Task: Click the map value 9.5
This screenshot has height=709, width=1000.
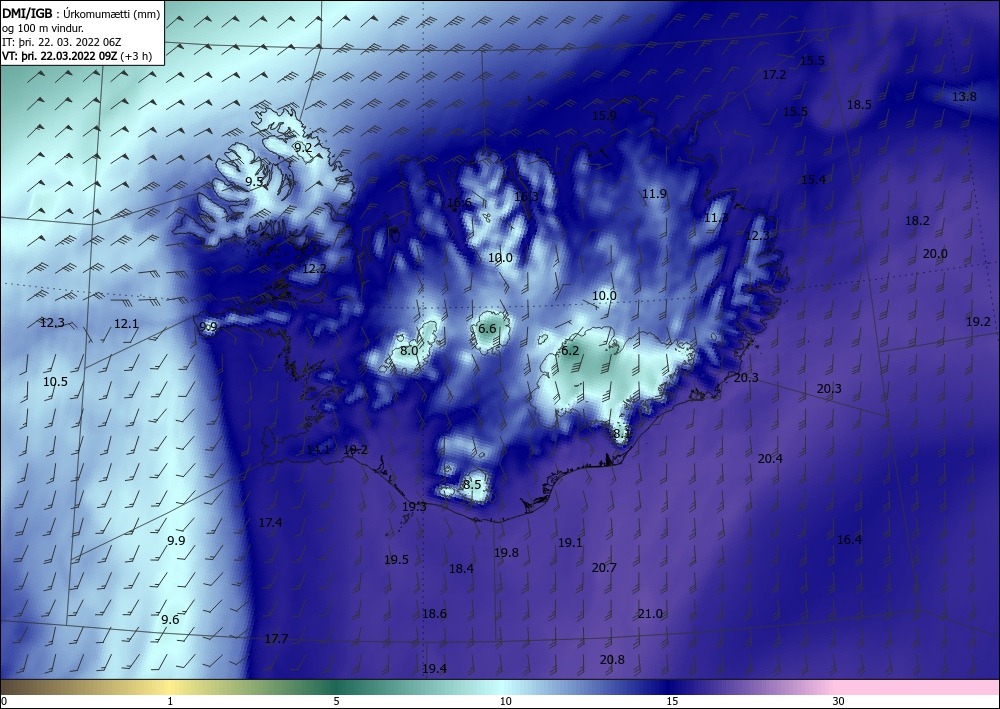Action: [x=254, y=182]
